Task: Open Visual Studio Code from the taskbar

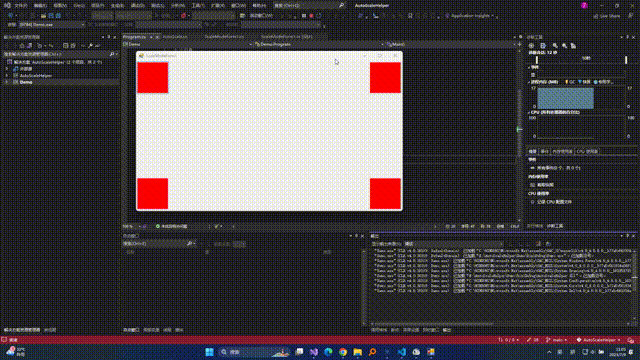Action: (402, 352)
